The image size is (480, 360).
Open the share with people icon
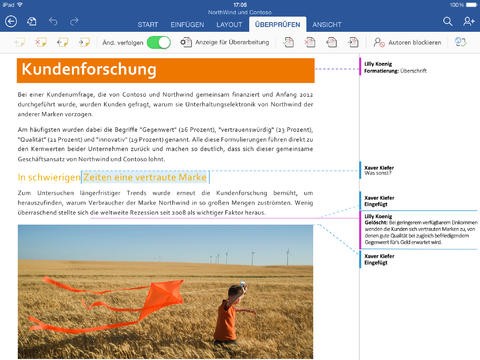[469, 22]
